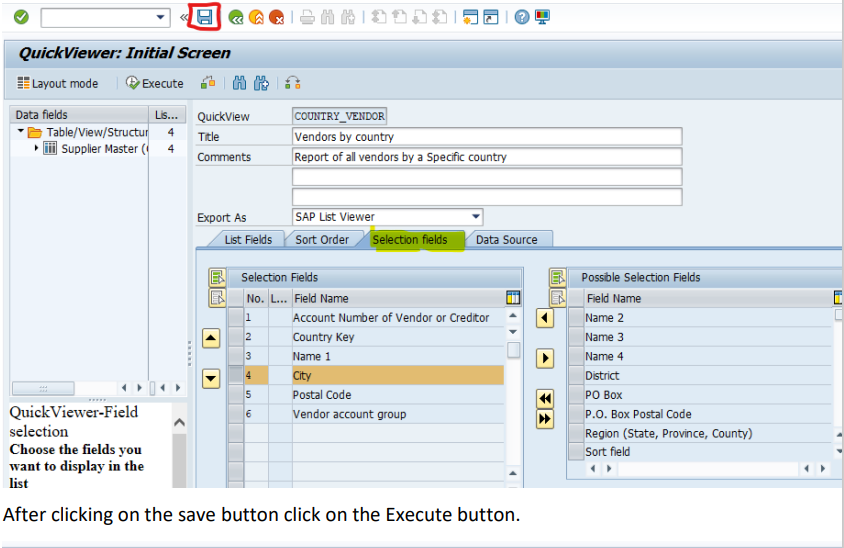Image resolution: width=844 pixels, height=548 pixels.
Task: Click the first Comments input field
Action: tap(487, 157)
